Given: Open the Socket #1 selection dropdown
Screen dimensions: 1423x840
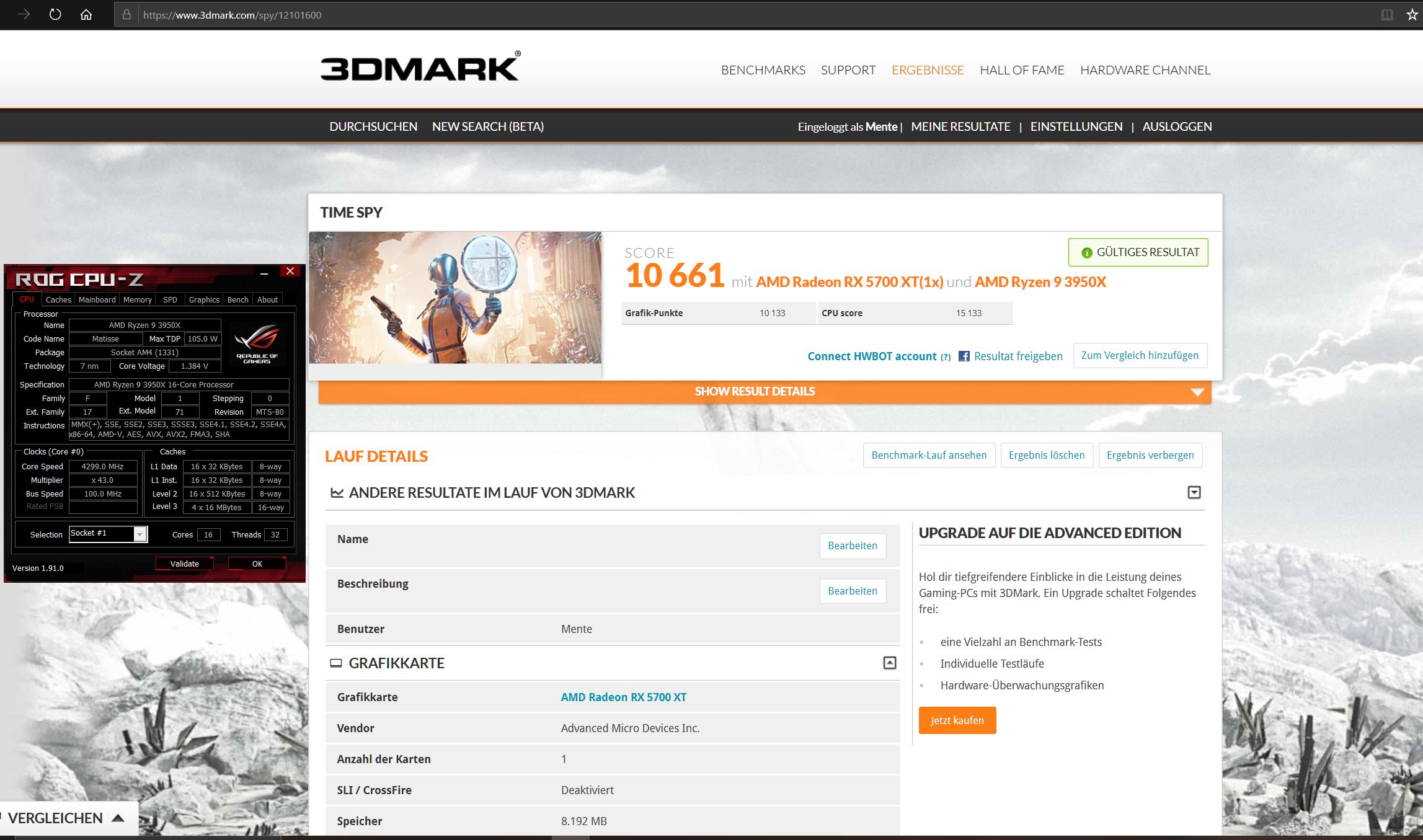Looking at the screenshot, I should (x=140, y=534).
